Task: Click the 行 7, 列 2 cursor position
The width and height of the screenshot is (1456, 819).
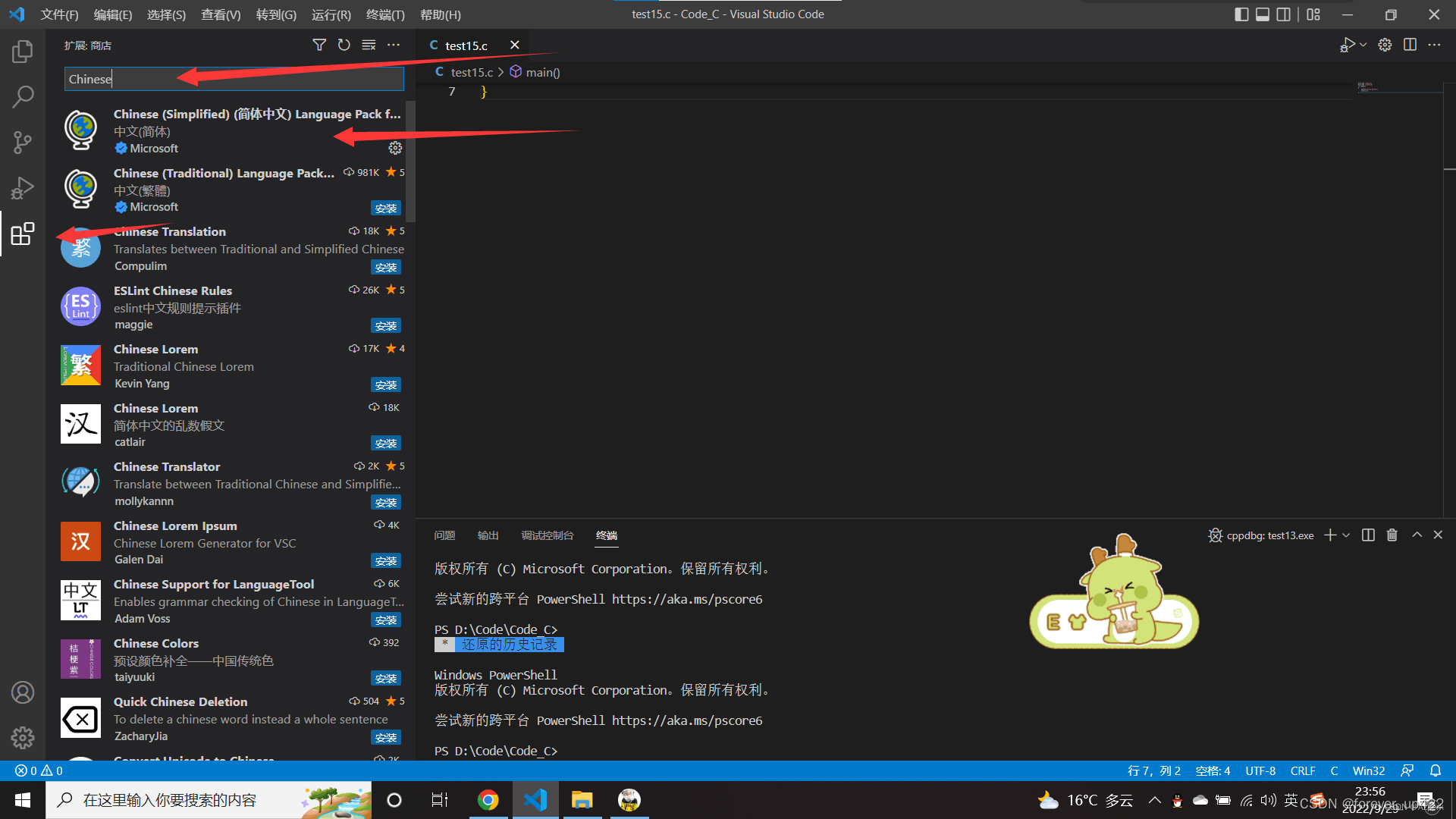Action: tap(1154, 770)
